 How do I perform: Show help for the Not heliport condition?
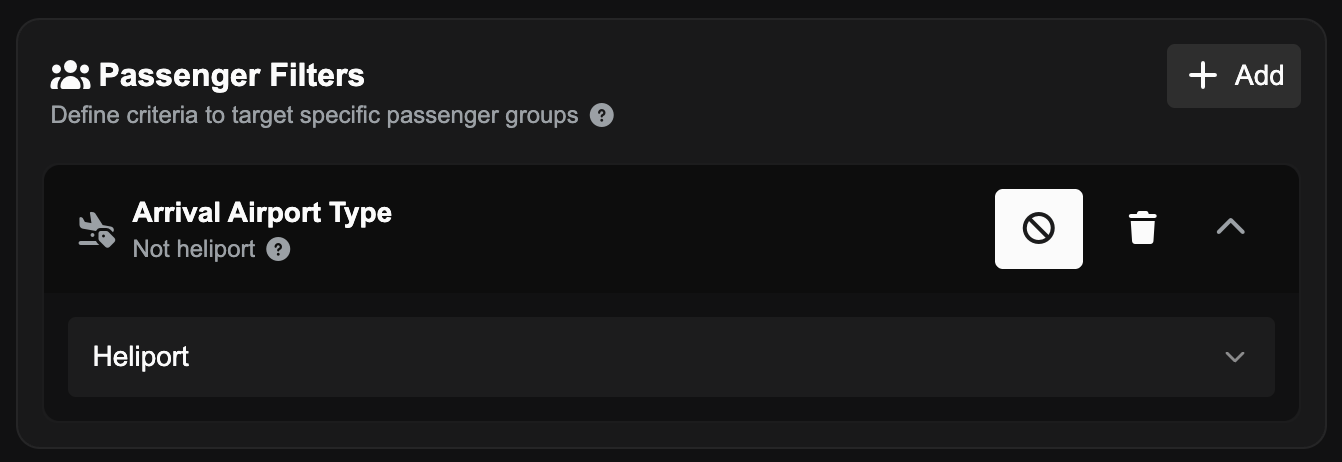click(x=278, y=249)
